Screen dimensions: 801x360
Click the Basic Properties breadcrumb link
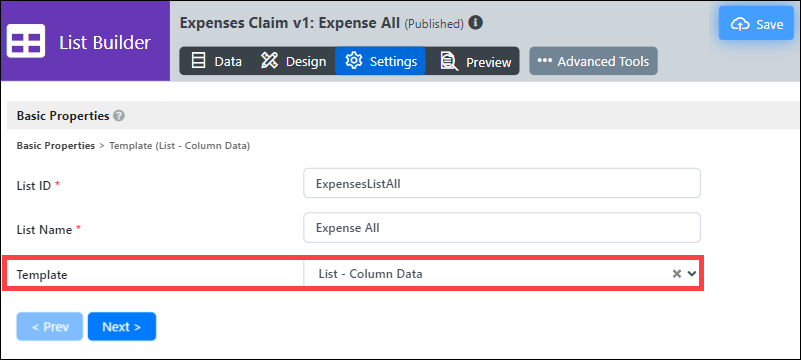pos(56,146)
